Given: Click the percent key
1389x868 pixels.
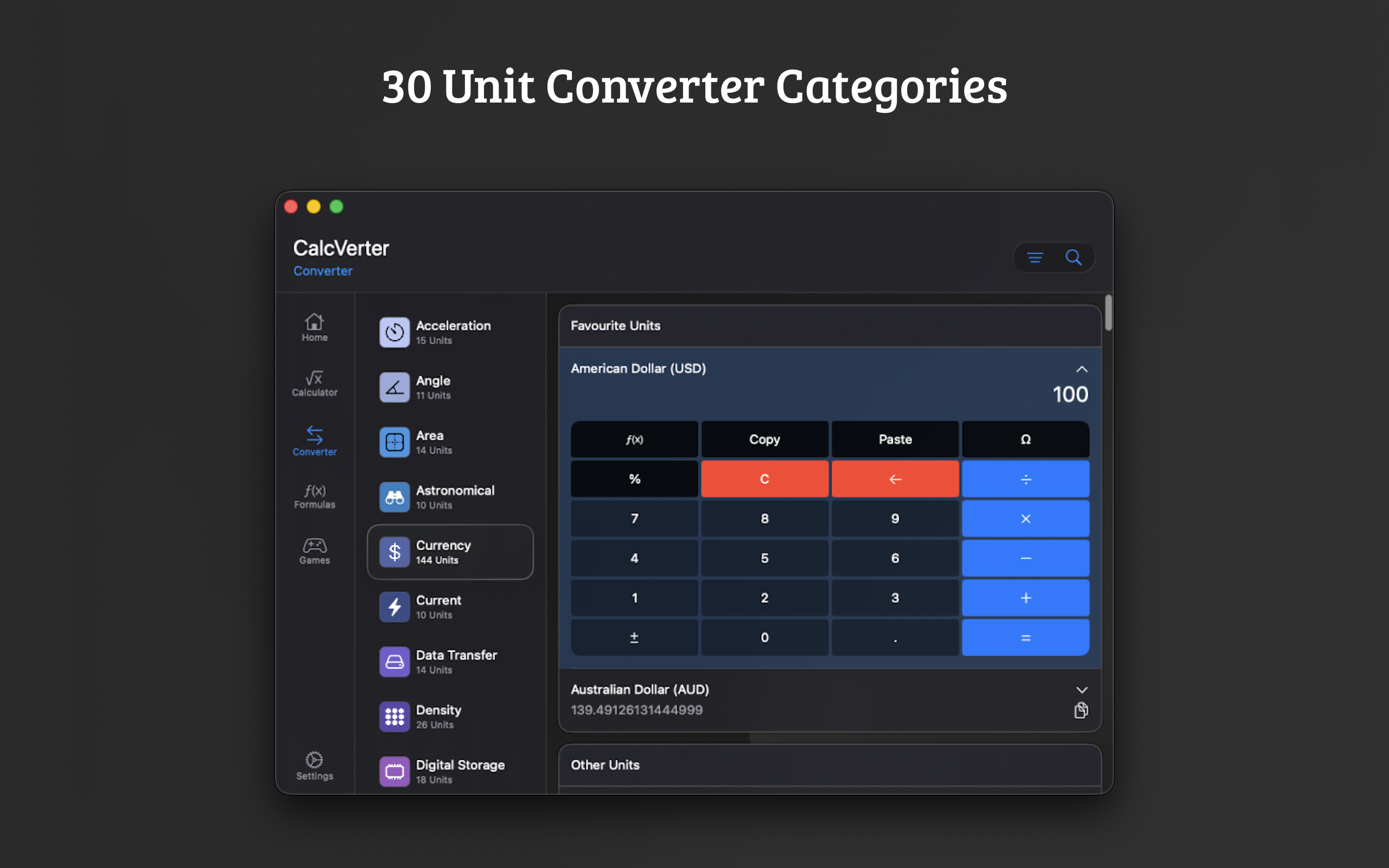Looking at the screenshot, I should 634,479.
